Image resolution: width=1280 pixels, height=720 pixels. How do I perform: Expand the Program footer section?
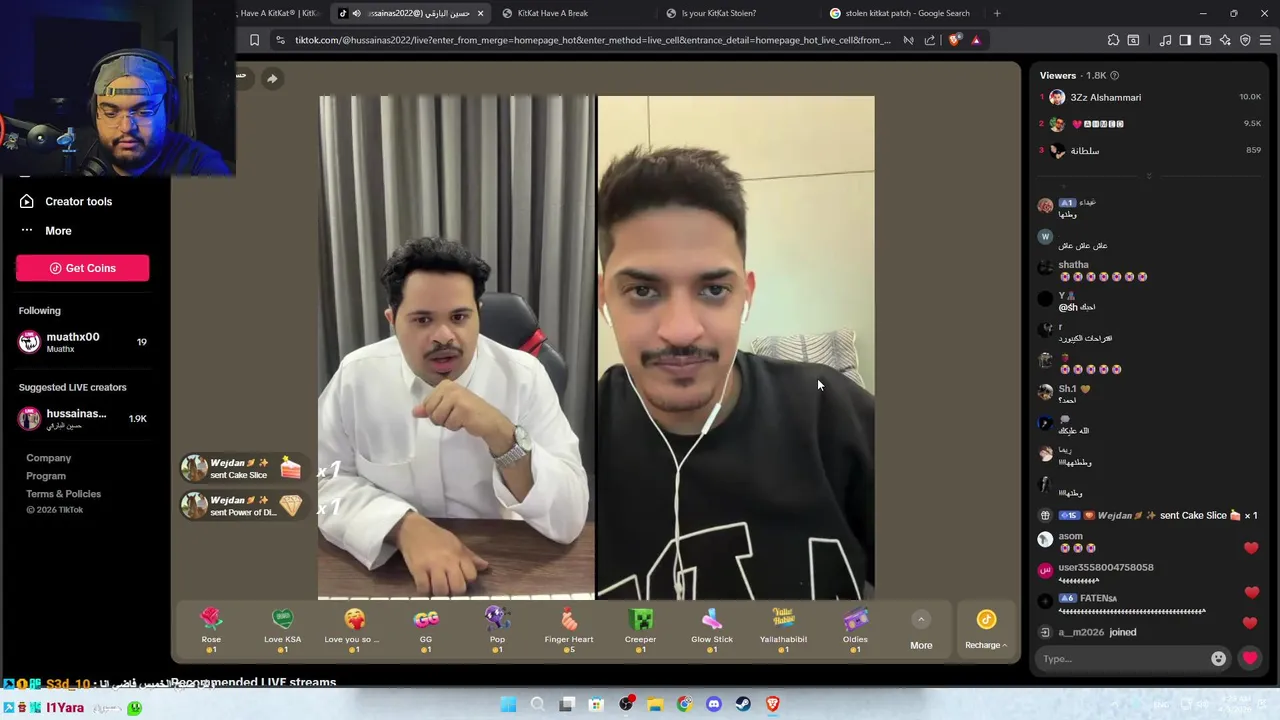46,476
